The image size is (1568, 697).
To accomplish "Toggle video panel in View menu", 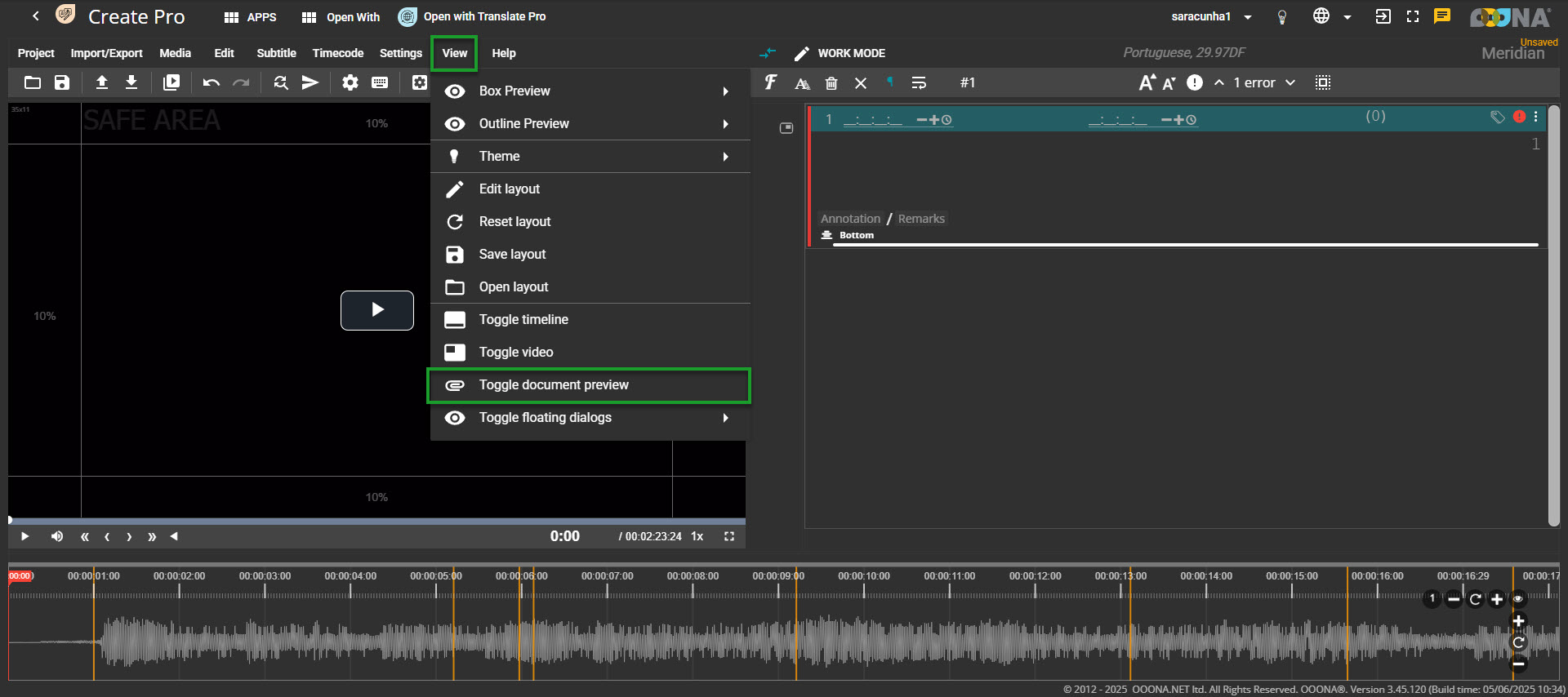I will (515, 353).
